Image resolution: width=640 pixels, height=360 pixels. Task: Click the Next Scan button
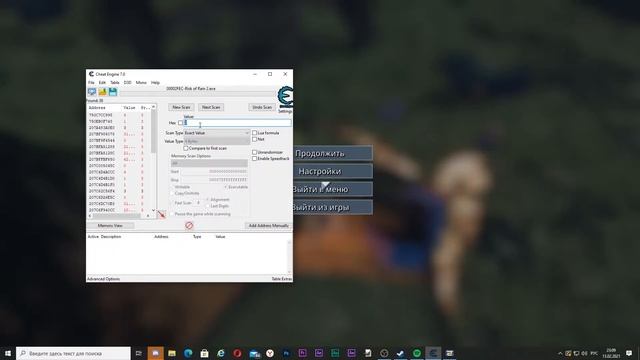pyautogui.click(x=211, y=107)
